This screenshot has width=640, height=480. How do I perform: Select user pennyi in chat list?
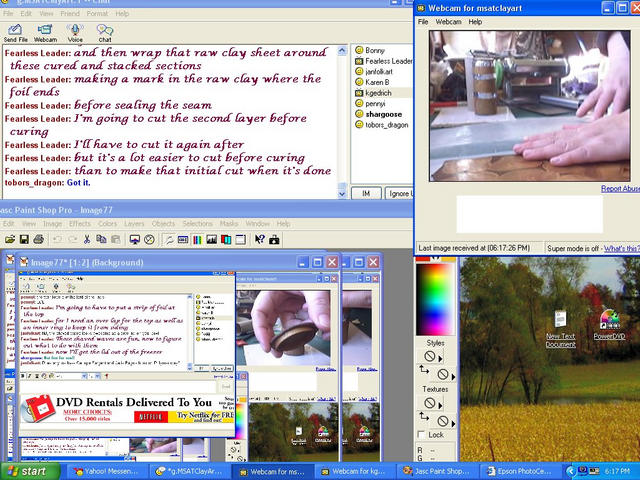[375, 104]
